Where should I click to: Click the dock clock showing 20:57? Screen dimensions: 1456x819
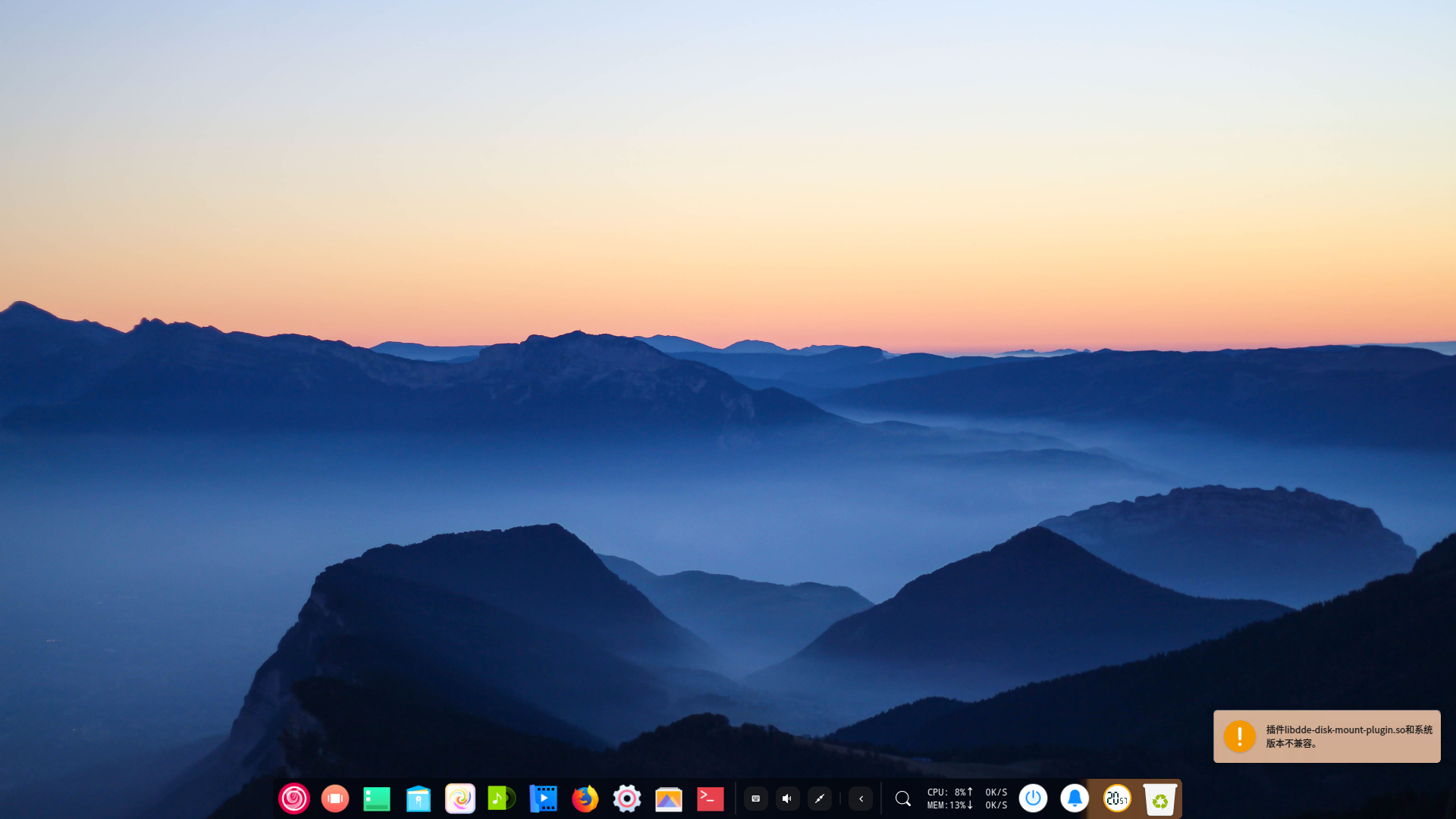pos(1117,799)
